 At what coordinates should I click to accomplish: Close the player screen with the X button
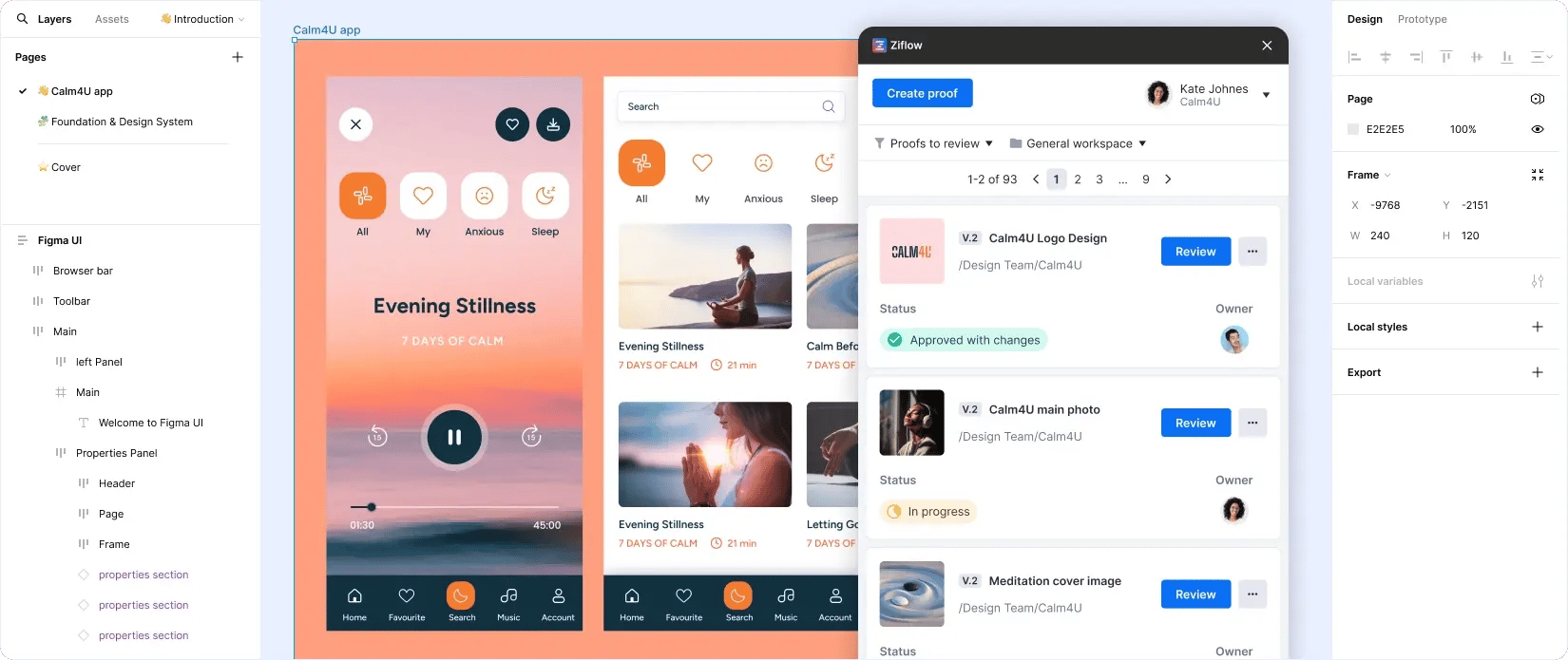[x=355, y=124]
